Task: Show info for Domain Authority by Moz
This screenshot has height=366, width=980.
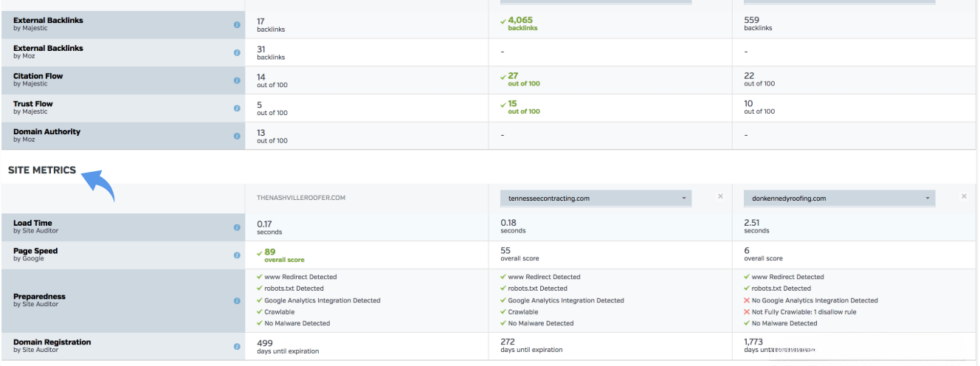Action: pyautogui.click(x=237, y=136)
